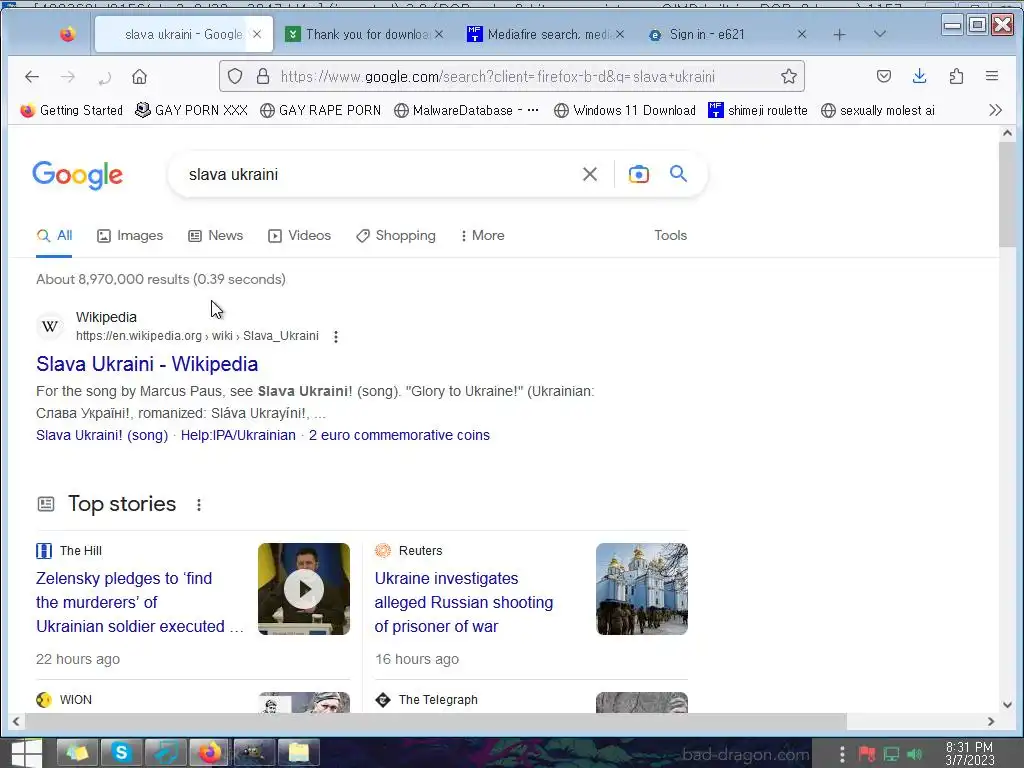Screen dimensions: 1024x768
Task: Open Skype from the taskbar
Action: (x=121, y=753)
